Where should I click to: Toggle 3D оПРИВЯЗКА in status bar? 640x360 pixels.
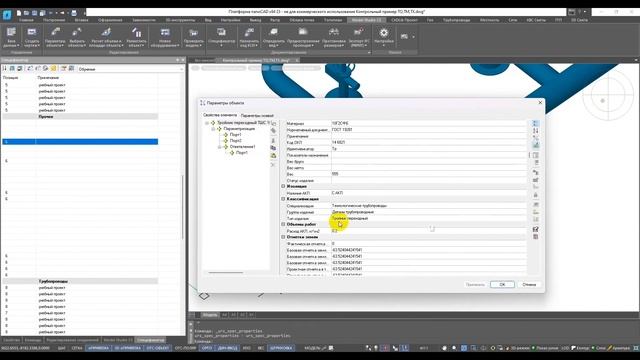(x=127, y=348)
